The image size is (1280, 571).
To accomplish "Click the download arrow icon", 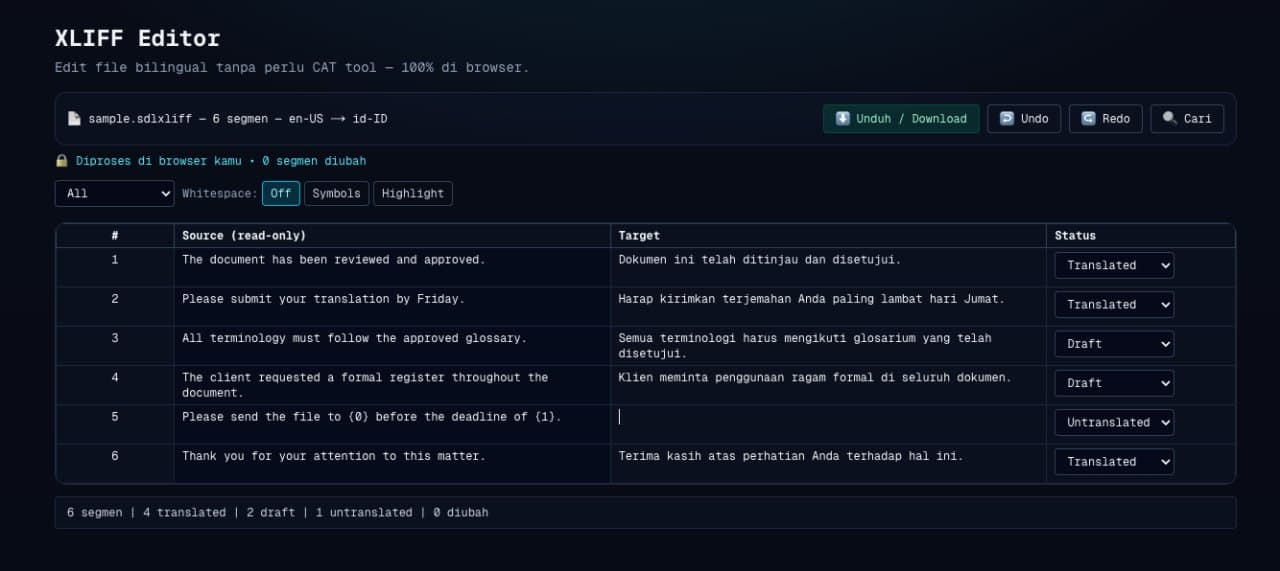I will coord(843,118).
